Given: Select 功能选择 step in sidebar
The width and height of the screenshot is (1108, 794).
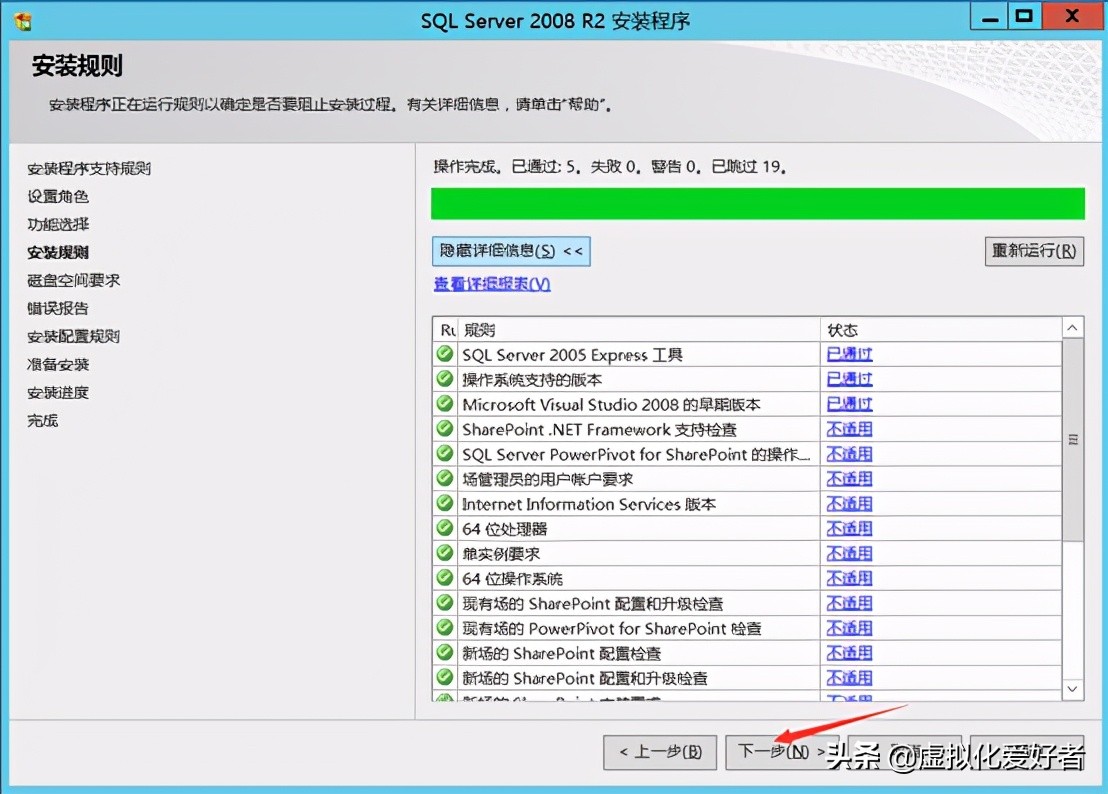Looking at the screenshot, I should pos(58,225).
